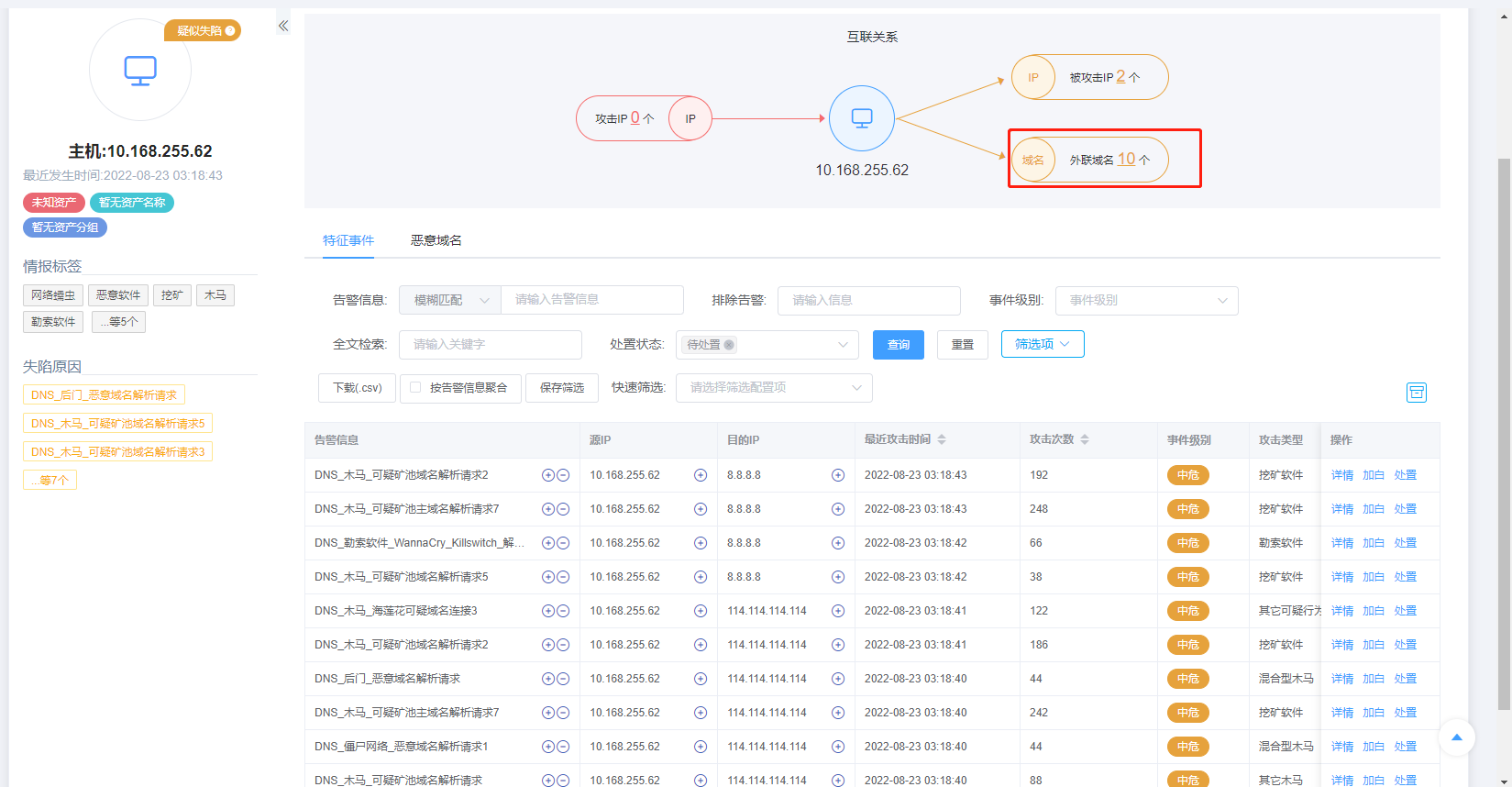The image size is (1512, 787).
Task: Remove the 待处置 status tag
Action: (x=729, y=345)
